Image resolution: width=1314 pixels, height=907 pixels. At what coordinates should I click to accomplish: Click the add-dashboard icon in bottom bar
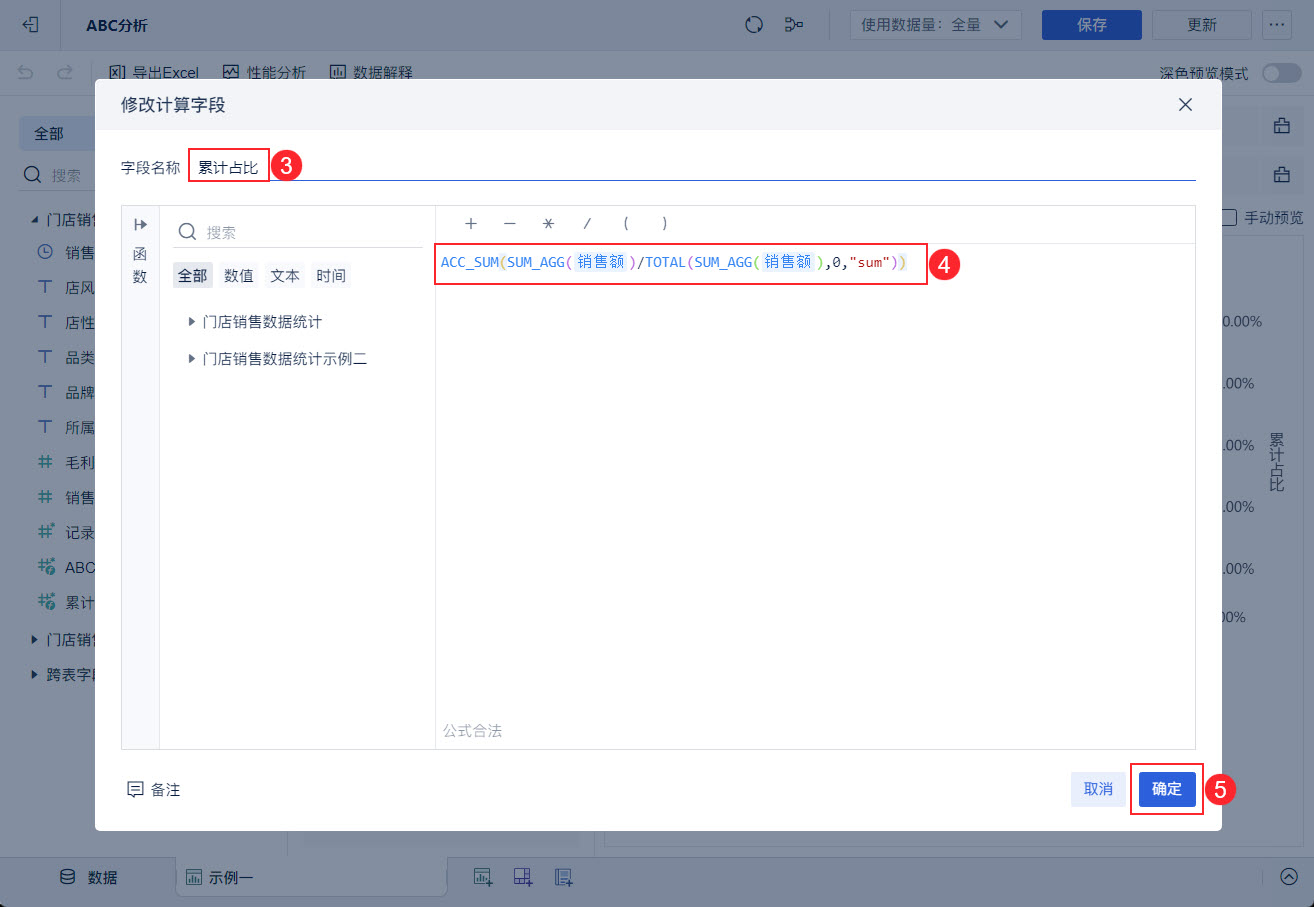523,877
